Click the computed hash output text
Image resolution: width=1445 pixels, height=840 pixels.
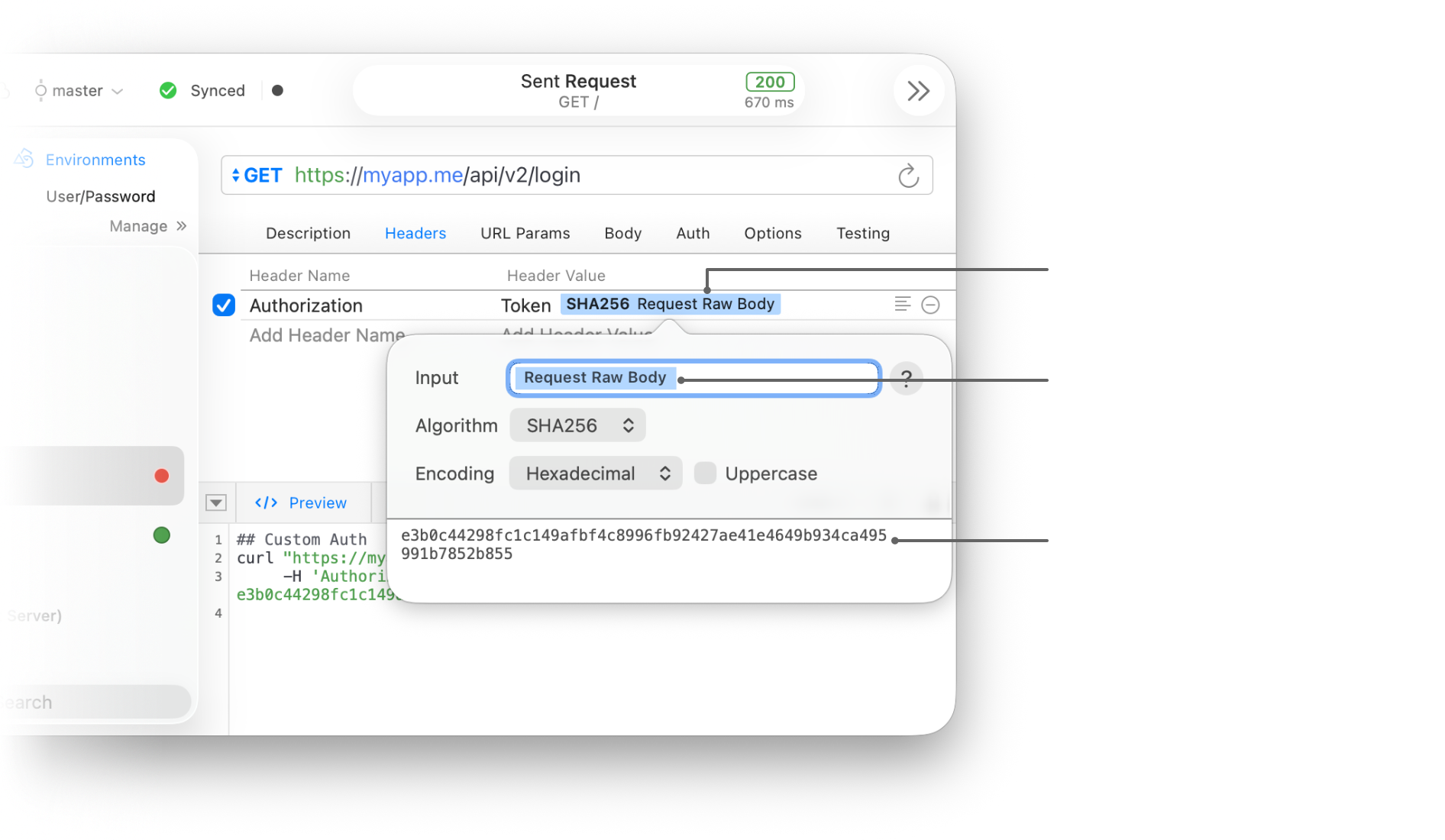644,544
